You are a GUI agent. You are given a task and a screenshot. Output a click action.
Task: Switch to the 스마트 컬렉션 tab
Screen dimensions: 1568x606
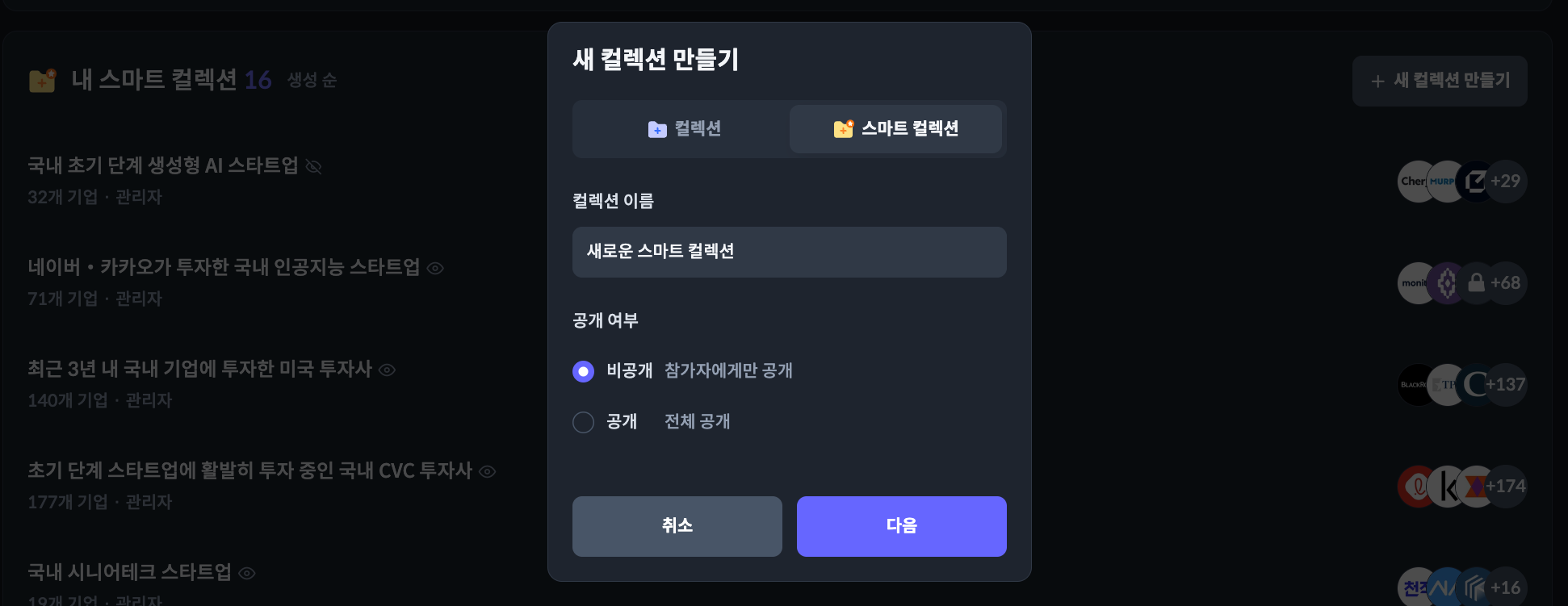[896, 128]
